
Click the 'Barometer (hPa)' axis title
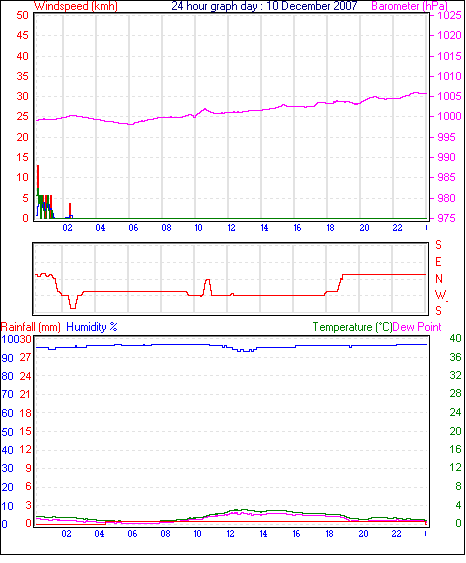(410, 6)
